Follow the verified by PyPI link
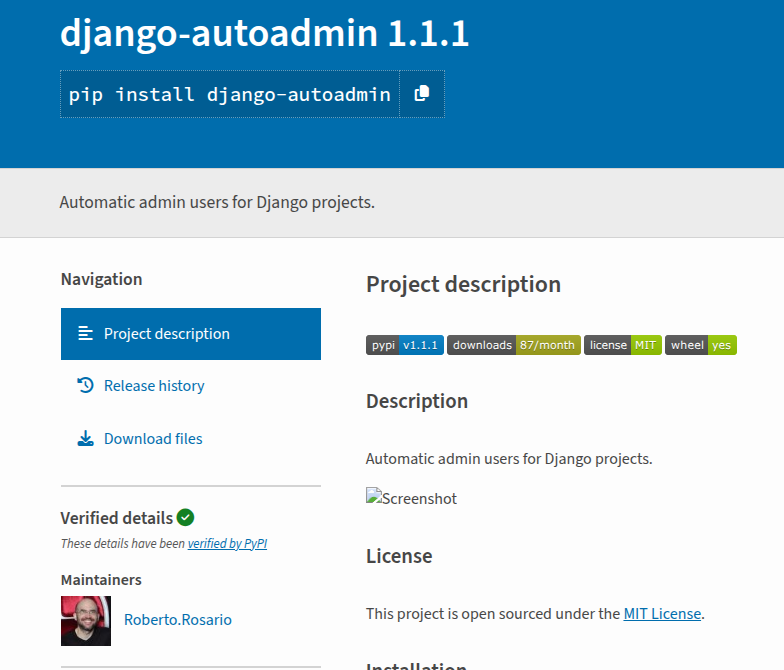The height and width of the screenshot is (670, 784). 228,544
